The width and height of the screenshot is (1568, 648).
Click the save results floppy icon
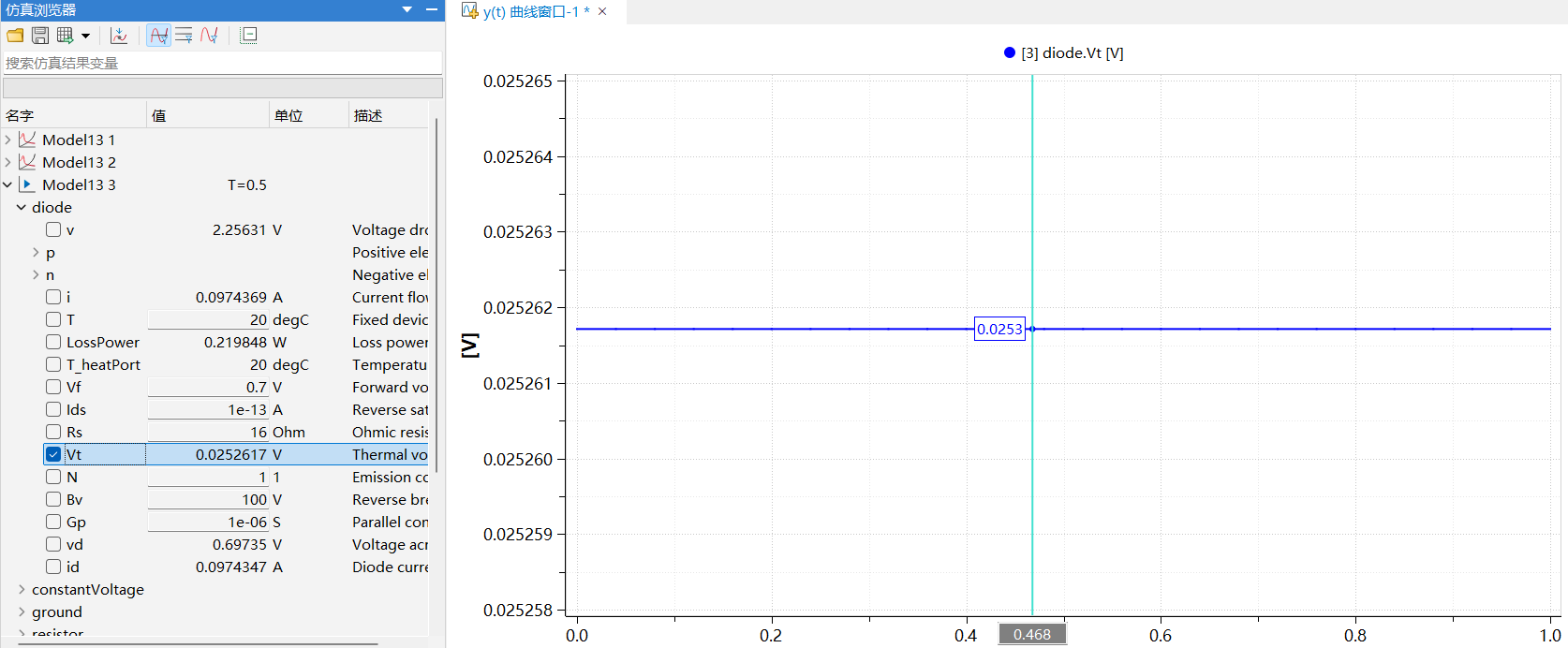click(40, 36)
